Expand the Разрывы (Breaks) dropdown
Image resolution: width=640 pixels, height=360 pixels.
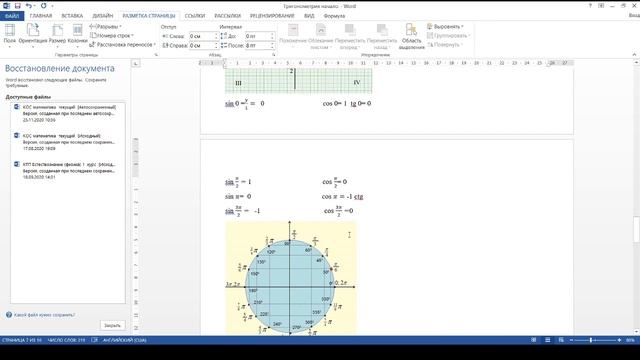(x=105, y=27)
